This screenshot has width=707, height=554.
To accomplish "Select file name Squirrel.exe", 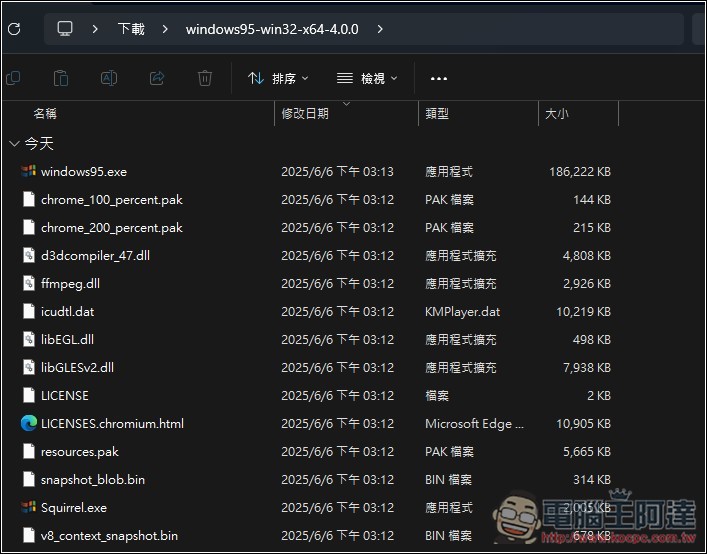I will click(x=74, y=508).
